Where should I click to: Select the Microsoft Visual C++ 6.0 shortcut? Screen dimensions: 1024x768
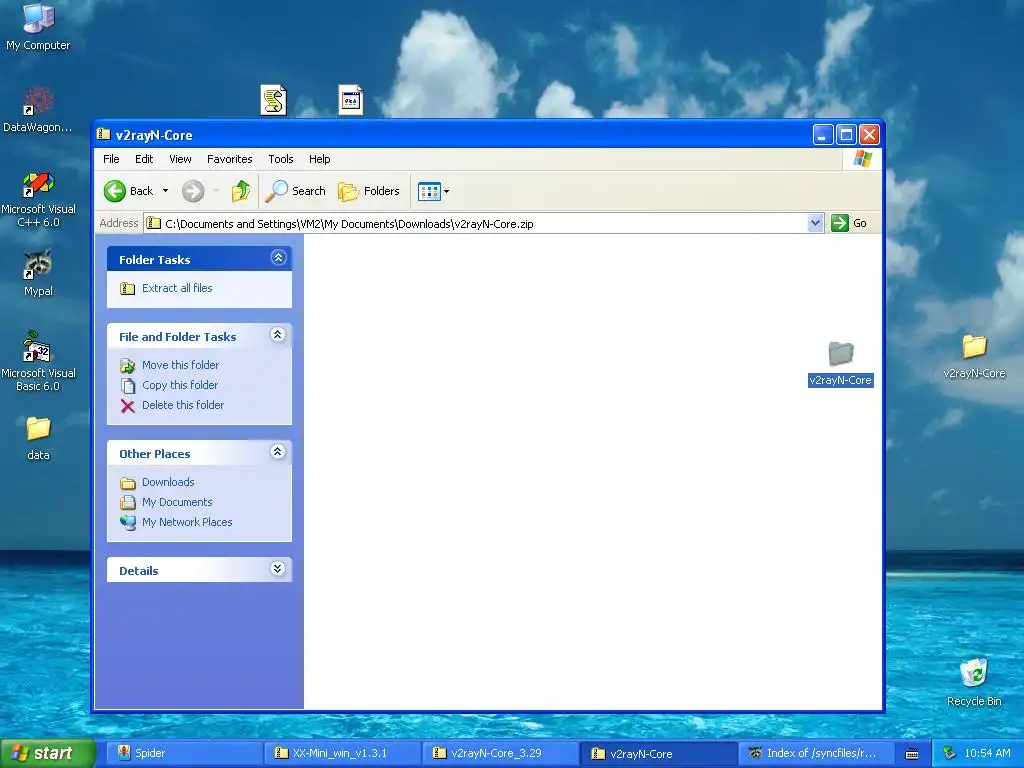(38, 199)
